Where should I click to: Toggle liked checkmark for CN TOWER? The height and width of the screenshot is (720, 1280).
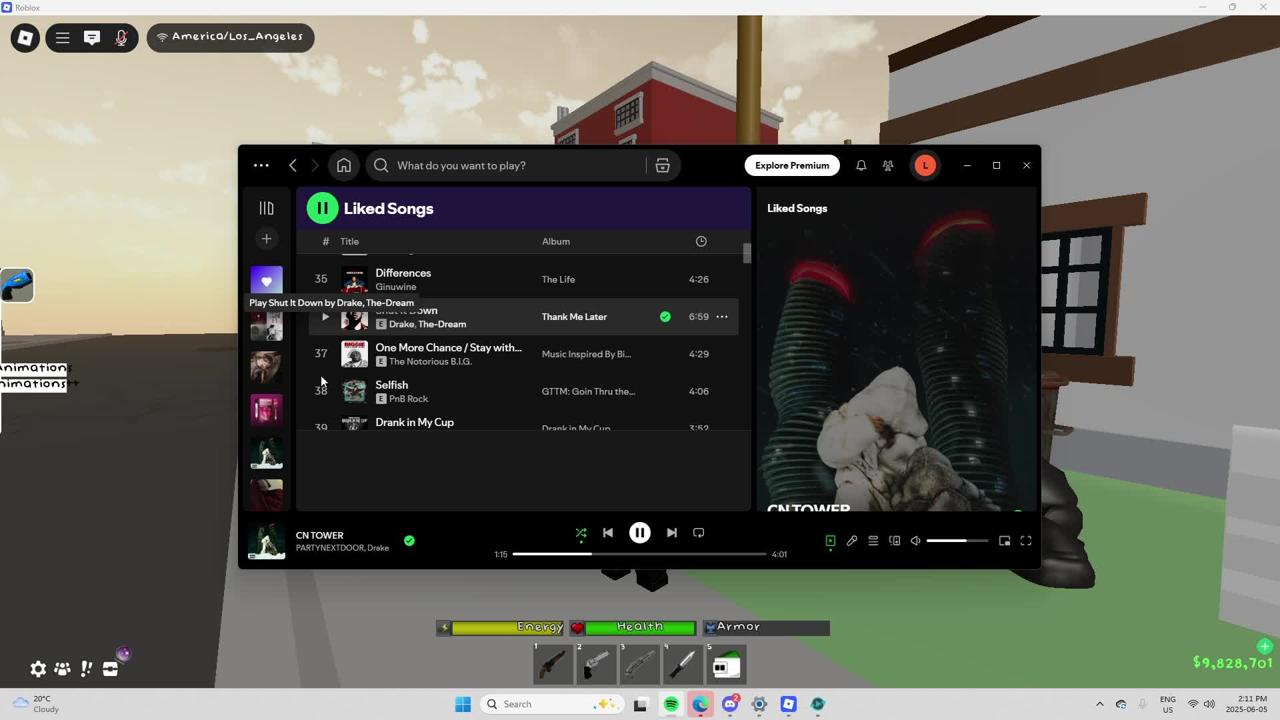[x=409, y=541]
